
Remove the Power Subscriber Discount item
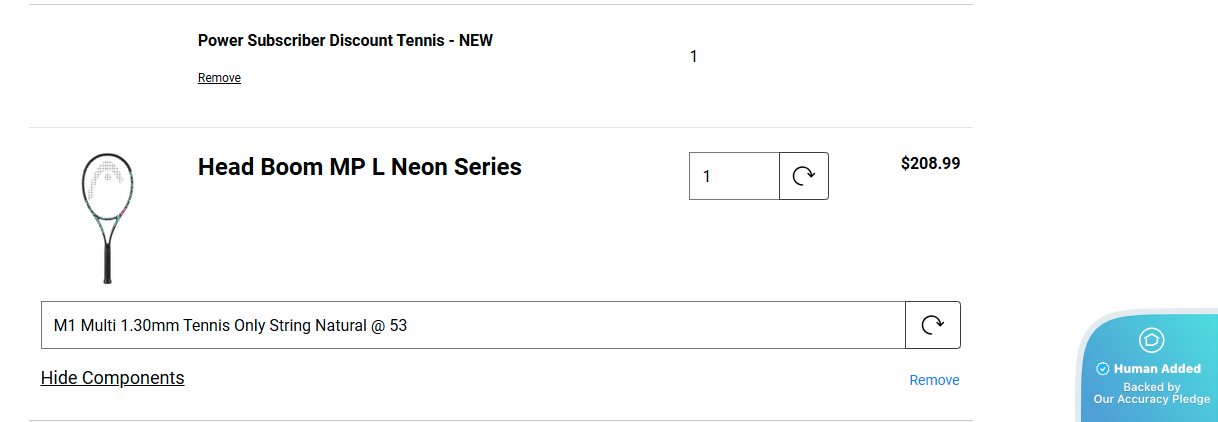[219, 78]
